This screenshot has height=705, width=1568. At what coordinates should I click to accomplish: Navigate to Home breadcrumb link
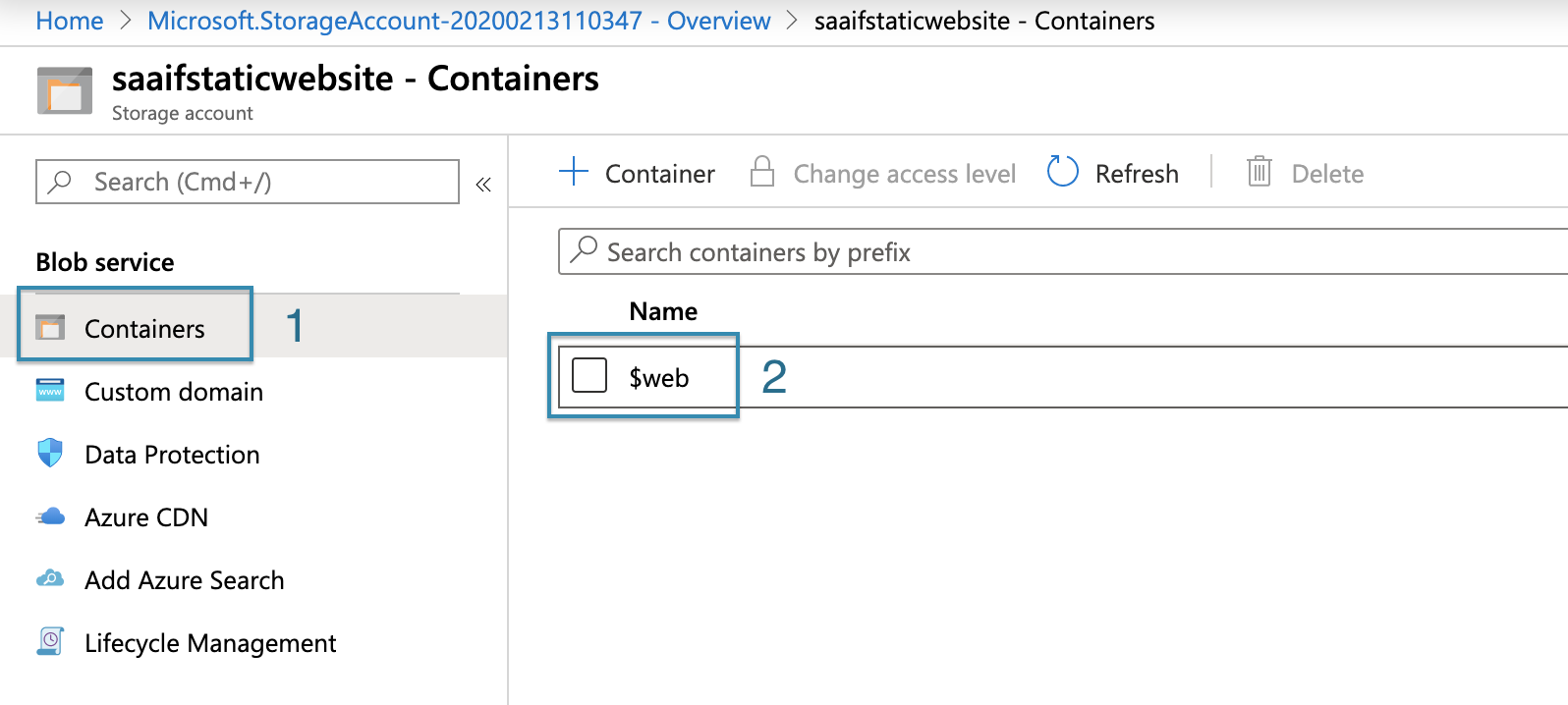(x=69, y=21)
